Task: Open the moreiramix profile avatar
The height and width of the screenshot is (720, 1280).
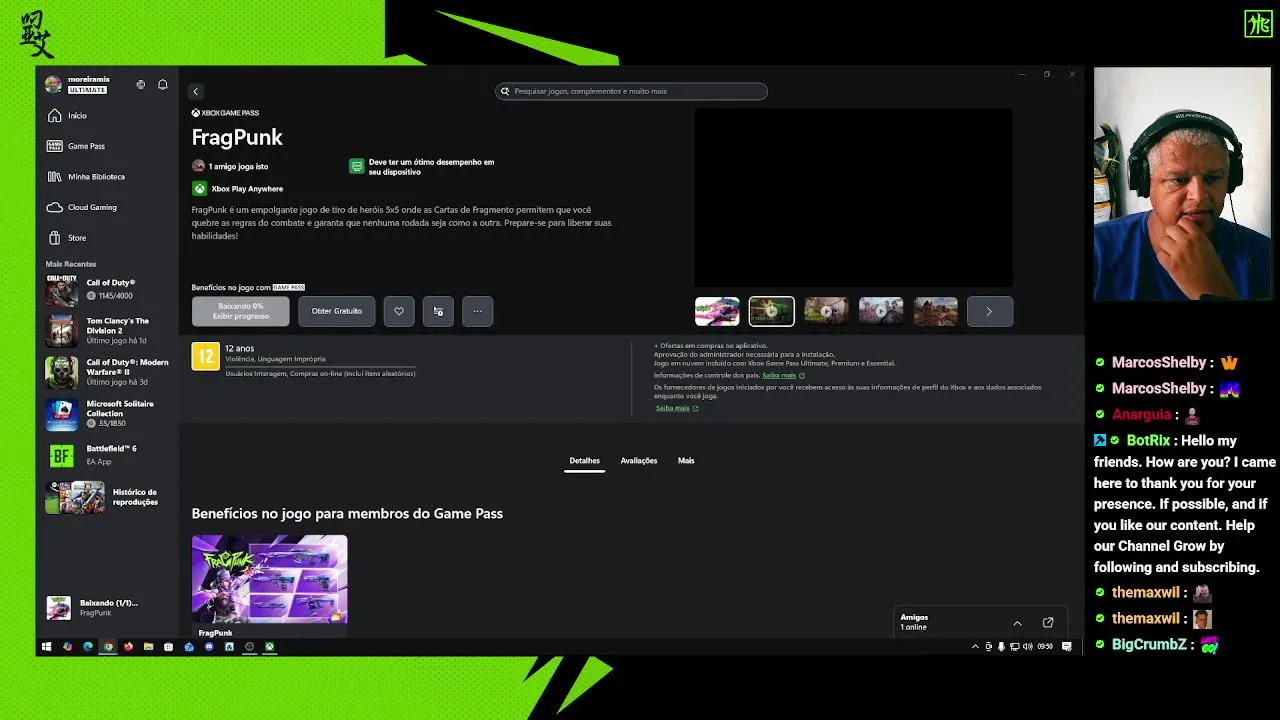Action: point(53,85)
